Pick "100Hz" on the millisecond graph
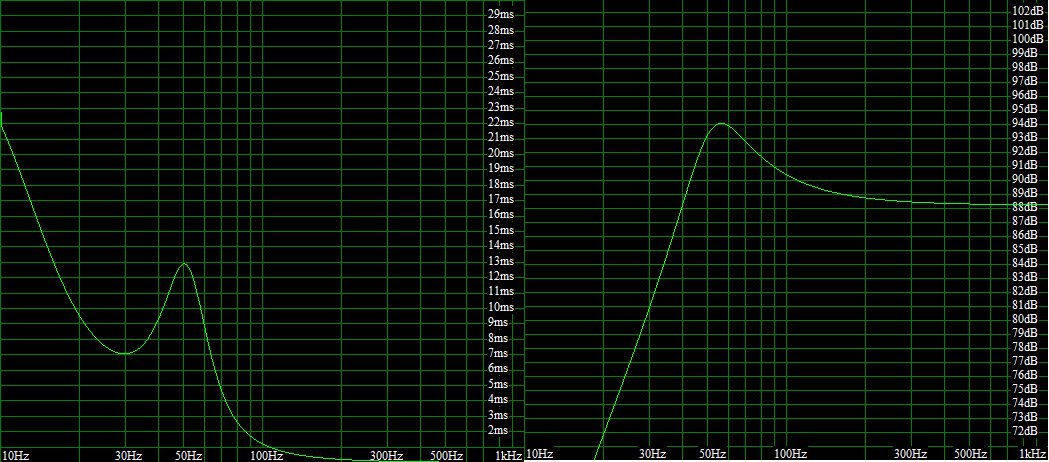 pyautogui.click(x=266, y=456)
